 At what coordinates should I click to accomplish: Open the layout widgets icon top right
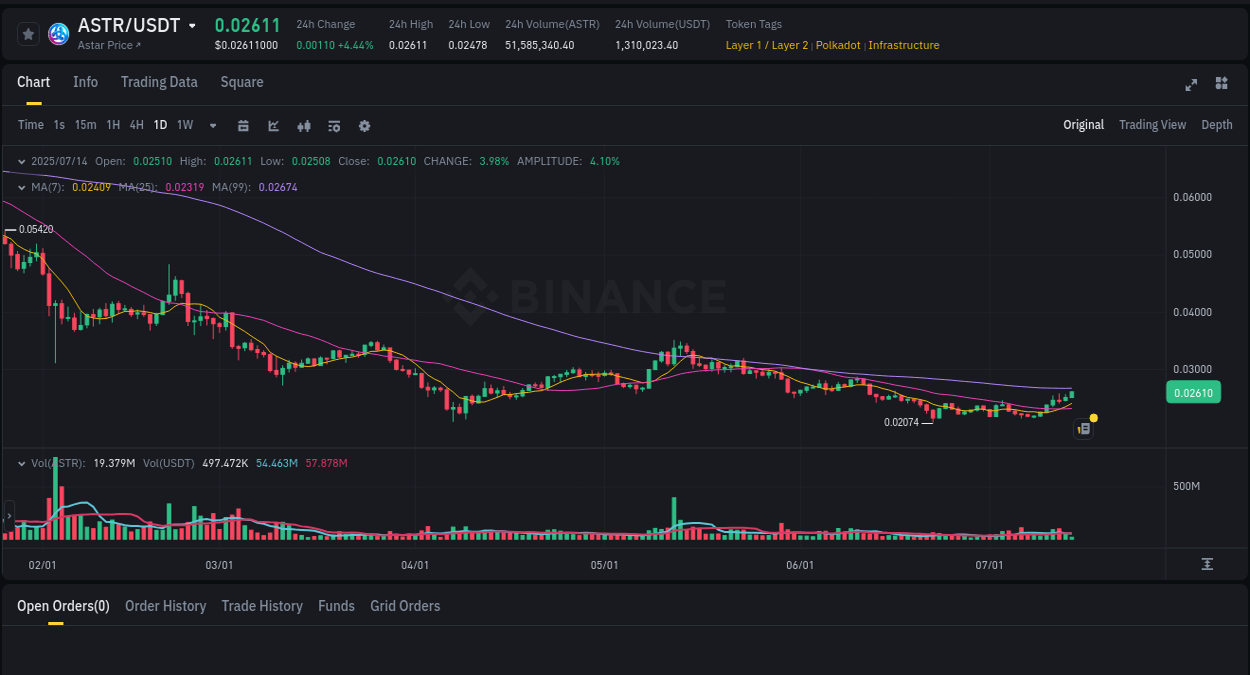pos(1221,85)
